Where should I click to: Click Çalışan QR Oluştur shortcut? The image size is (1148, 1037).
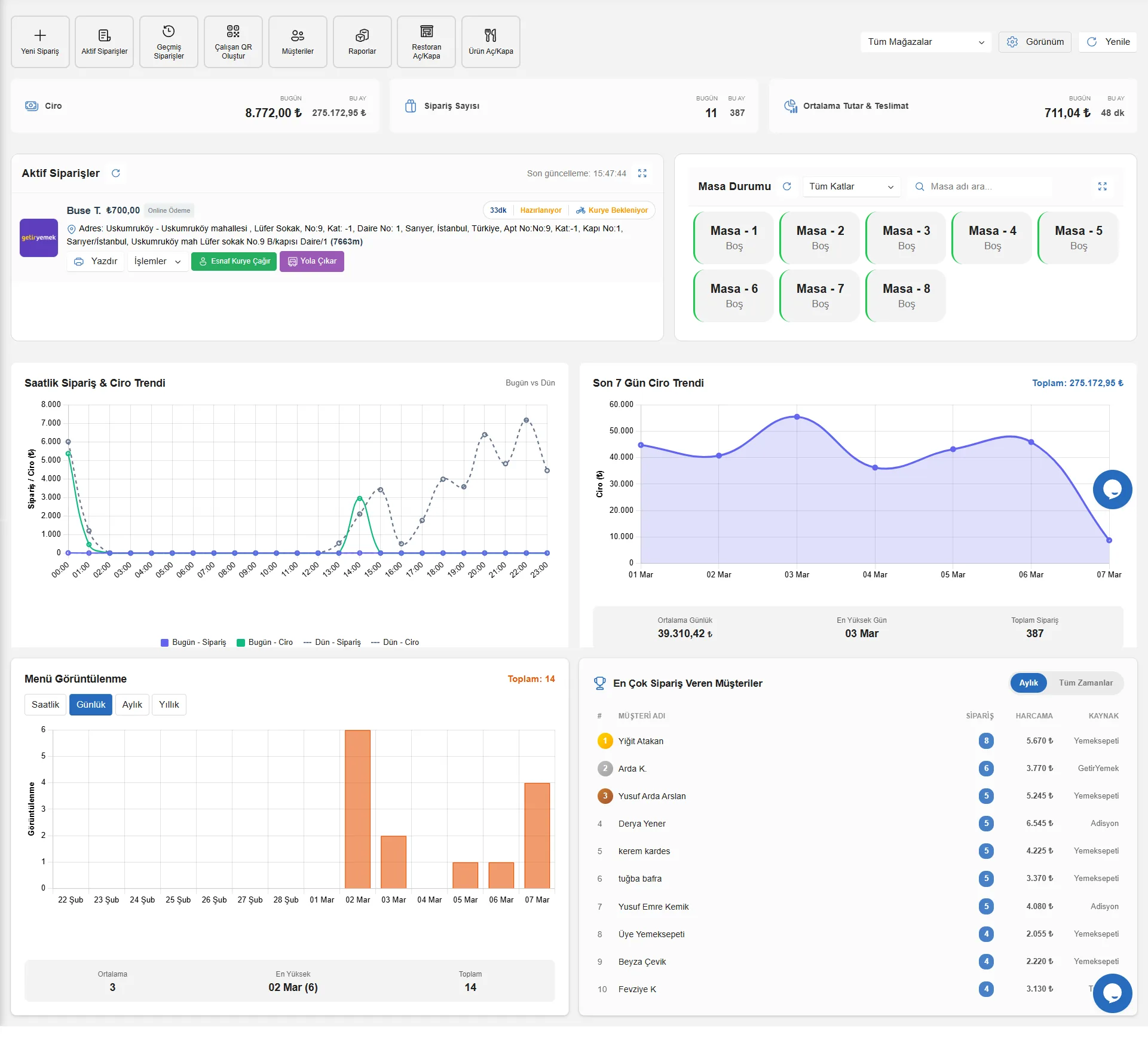coord(233,42)
